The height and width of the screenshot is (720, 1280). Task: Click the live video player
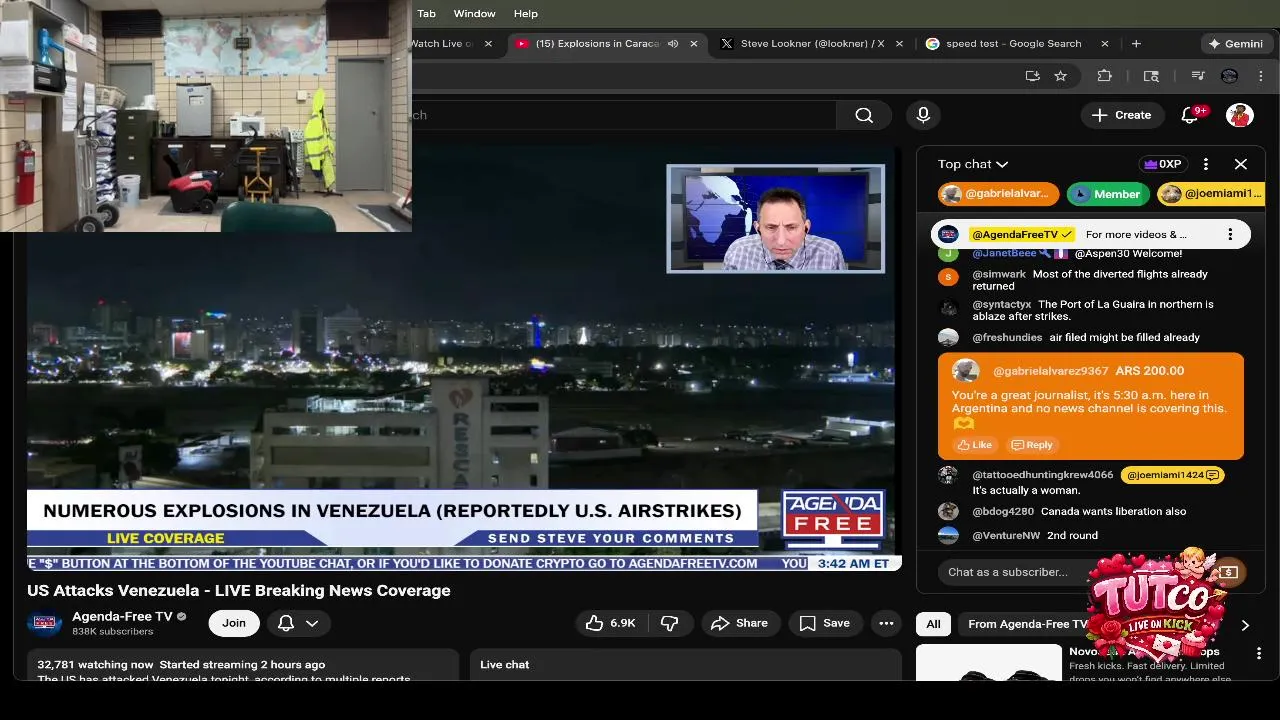pos(463,360)
